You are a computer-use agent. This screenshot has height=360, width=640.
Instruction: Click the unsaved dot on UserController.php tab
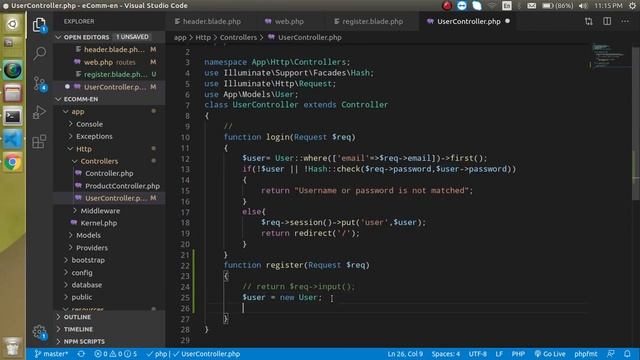[507, 21]
